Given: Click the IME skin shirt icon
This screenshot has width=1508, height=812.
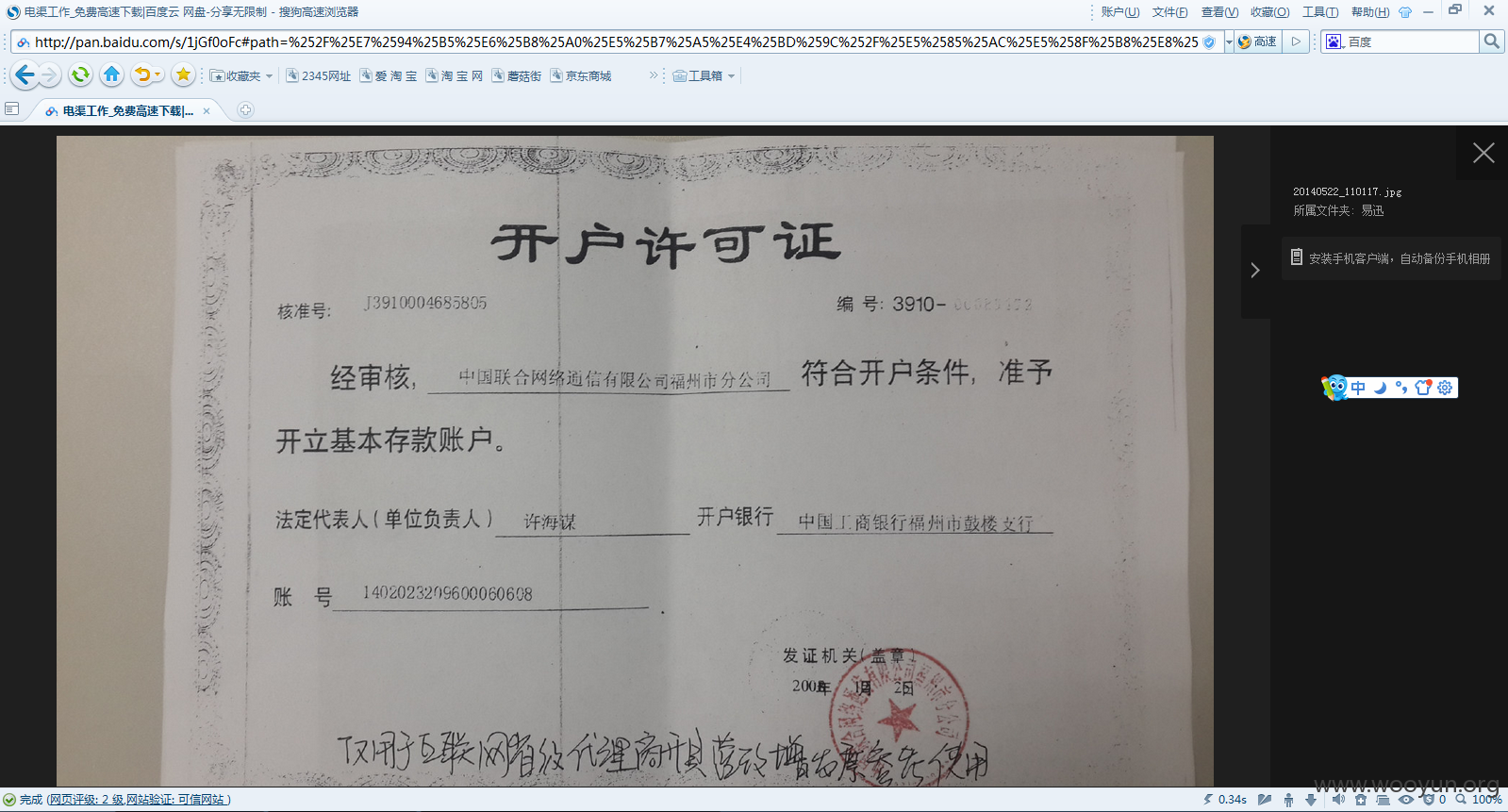Looking at the screenshot, I should click(x=1423, y=388).
